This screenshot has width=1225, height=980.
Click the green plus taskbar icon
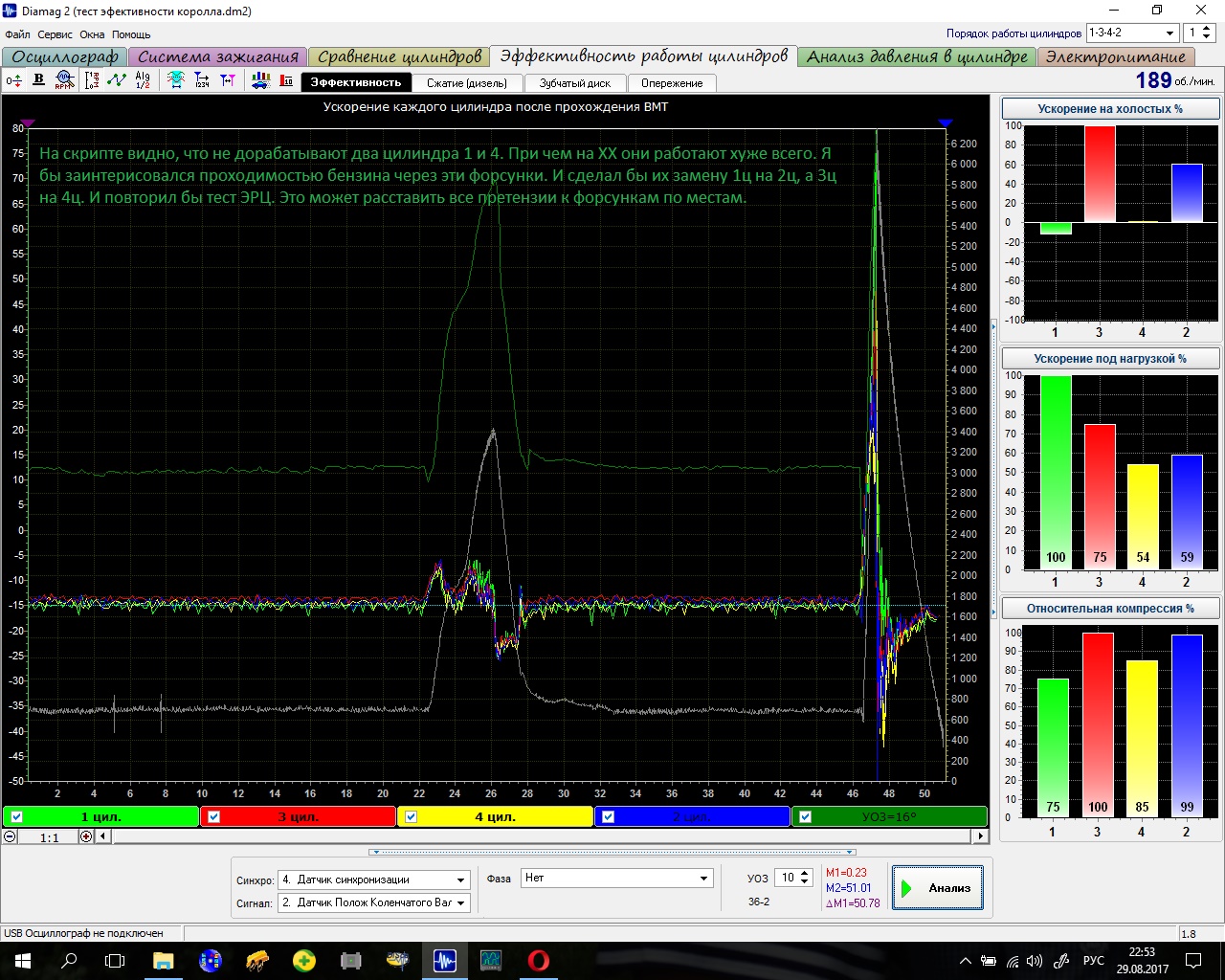pos(304,961)
